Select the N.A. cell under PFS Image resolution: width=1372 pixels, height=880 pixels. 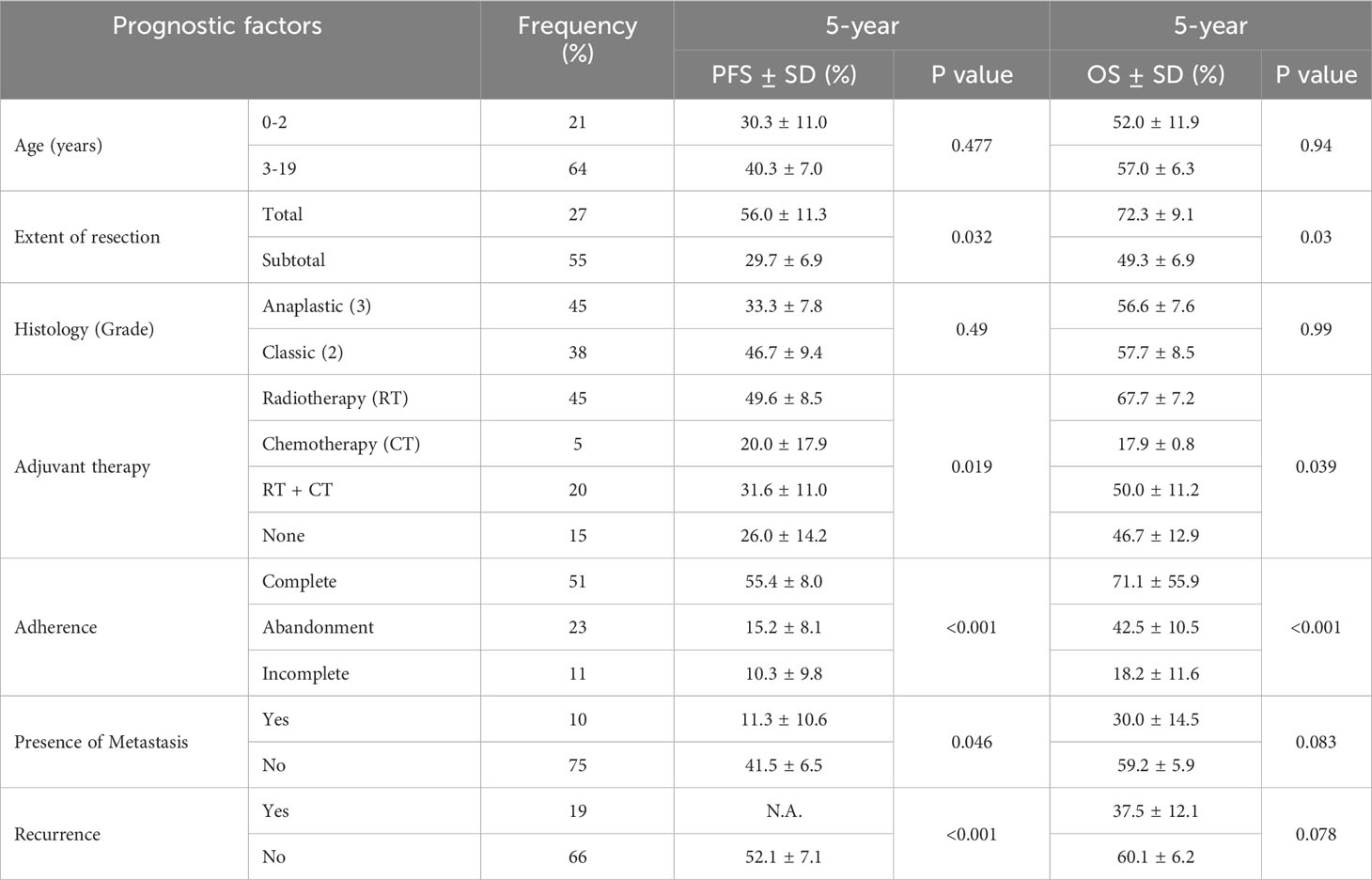784,810
